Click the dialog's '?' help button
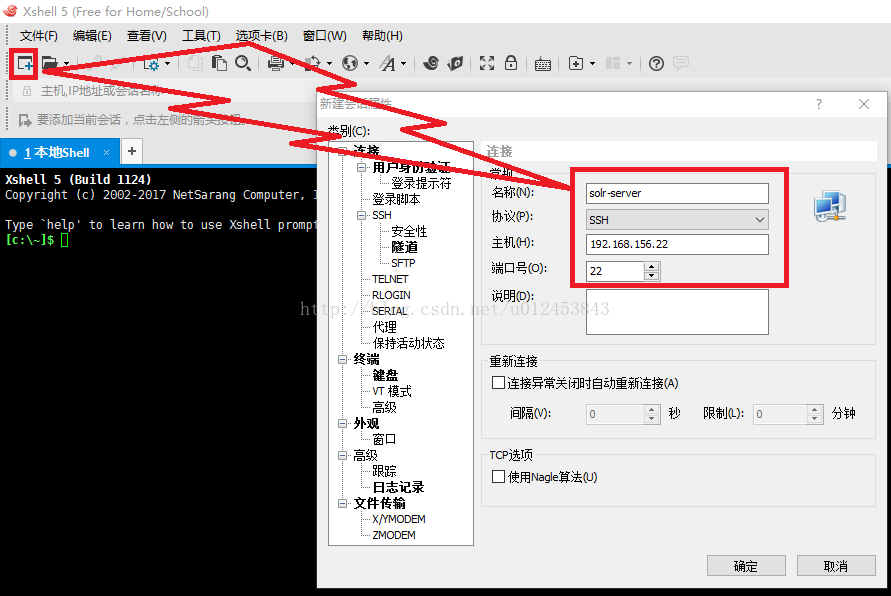Image resolution: width=891 pixels, height=596 pixels. point(819,104)
